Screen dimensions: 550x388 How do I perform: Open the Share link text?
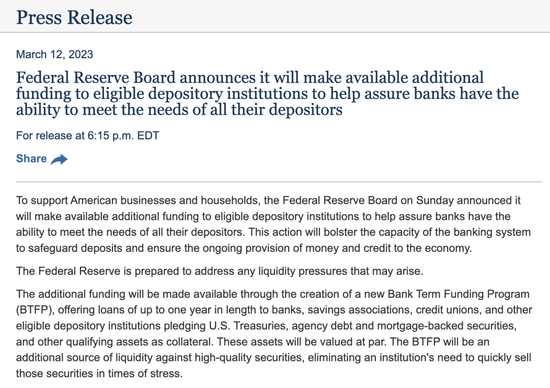click(31, 159)
